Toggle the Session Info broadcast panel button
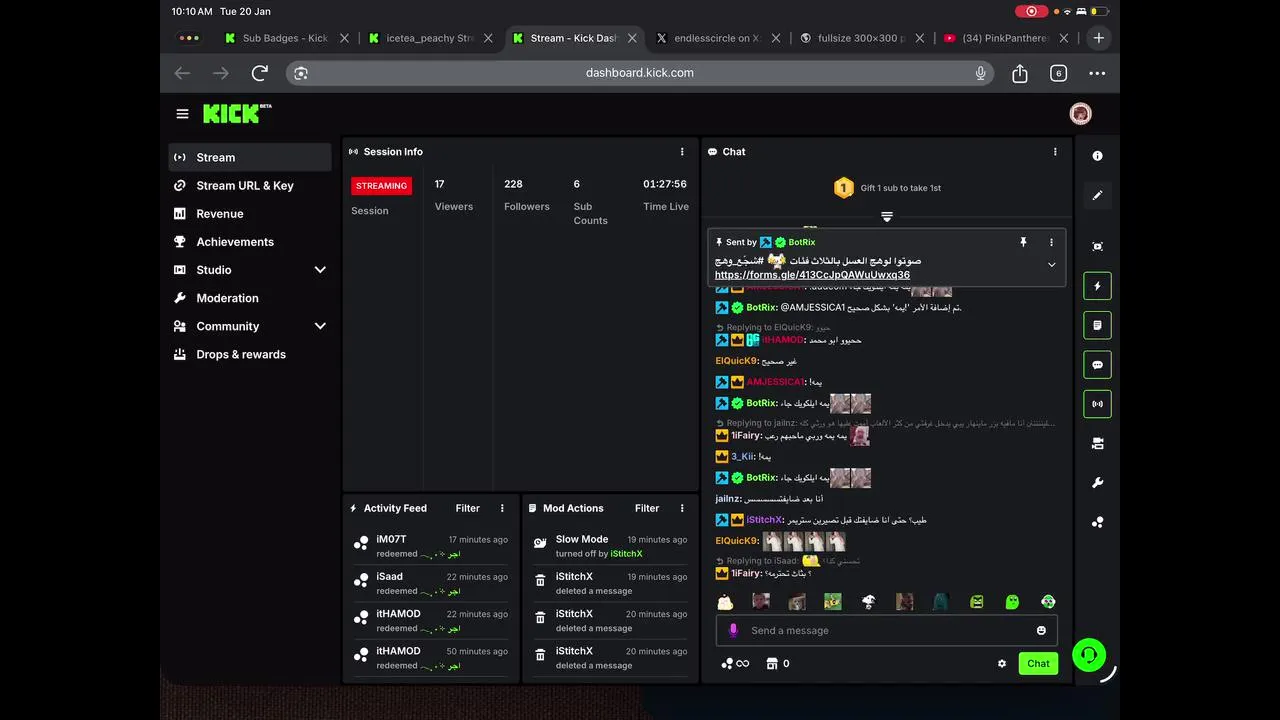 [1097, 404]
